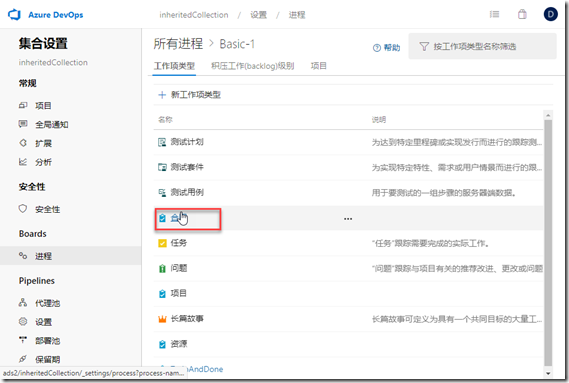
Task: Click the 项目 sidebar icon
Action: [x=23, y=105]
